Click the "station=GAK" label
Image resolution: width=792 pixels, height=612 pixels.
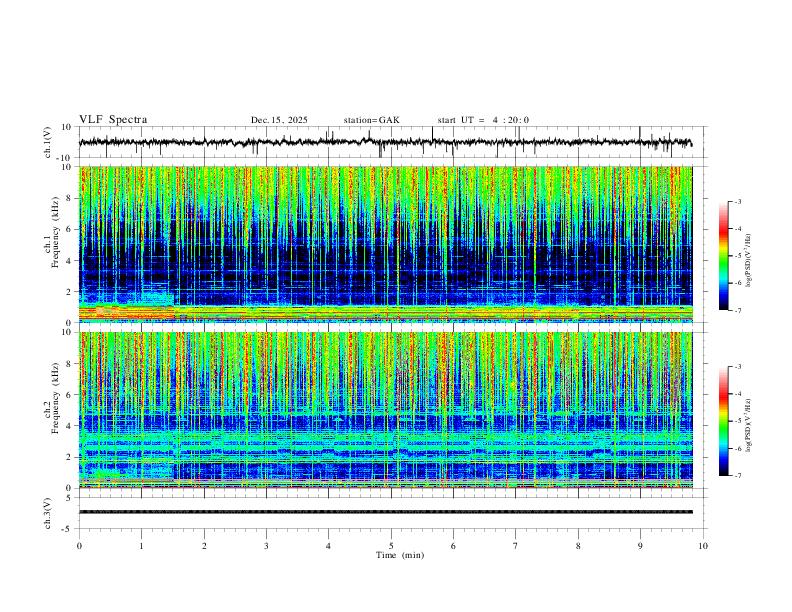click(x=371, y=120)
